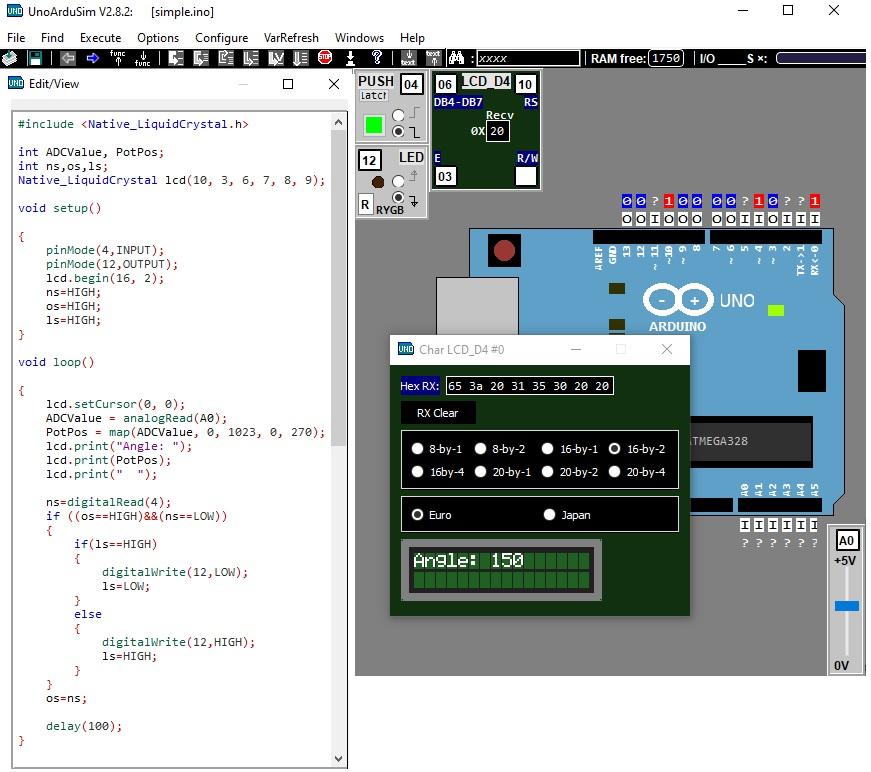
Task: Click the code editor scroll-up arrow
Action: (339, 123)
